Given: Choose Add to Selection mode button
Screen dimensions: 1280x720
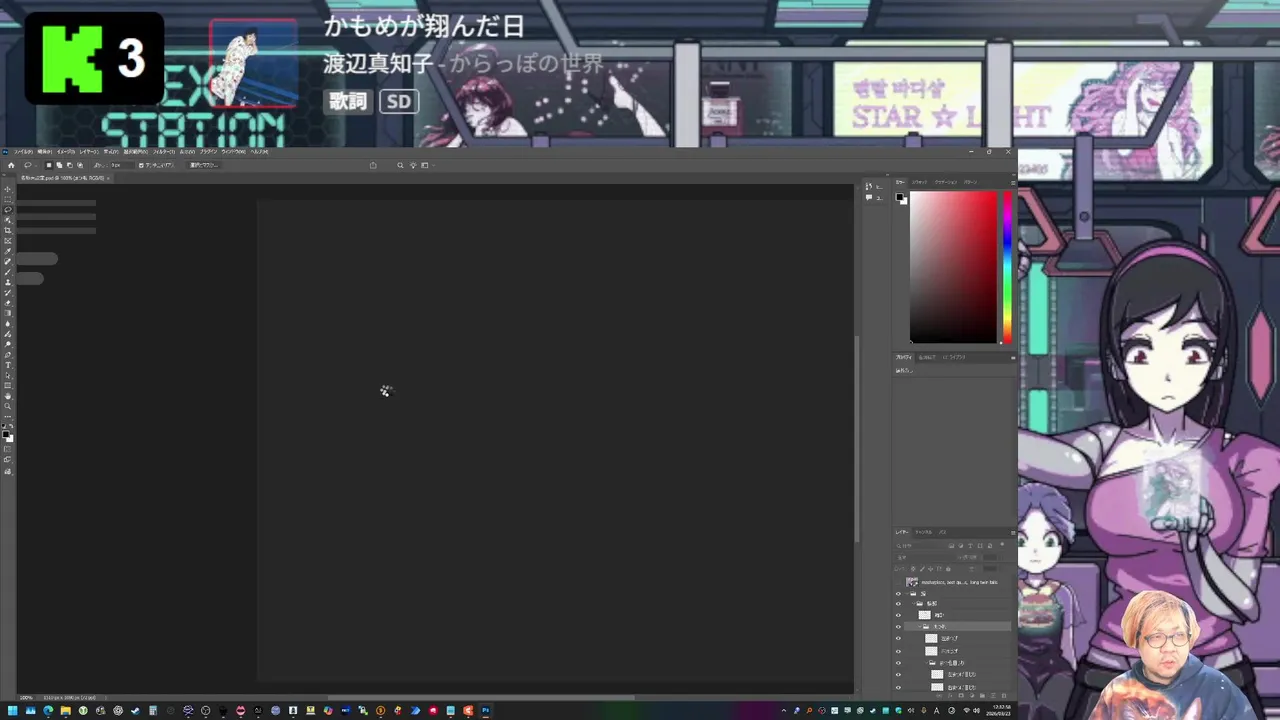Looking at the screenshot, I should coord(59,165).
